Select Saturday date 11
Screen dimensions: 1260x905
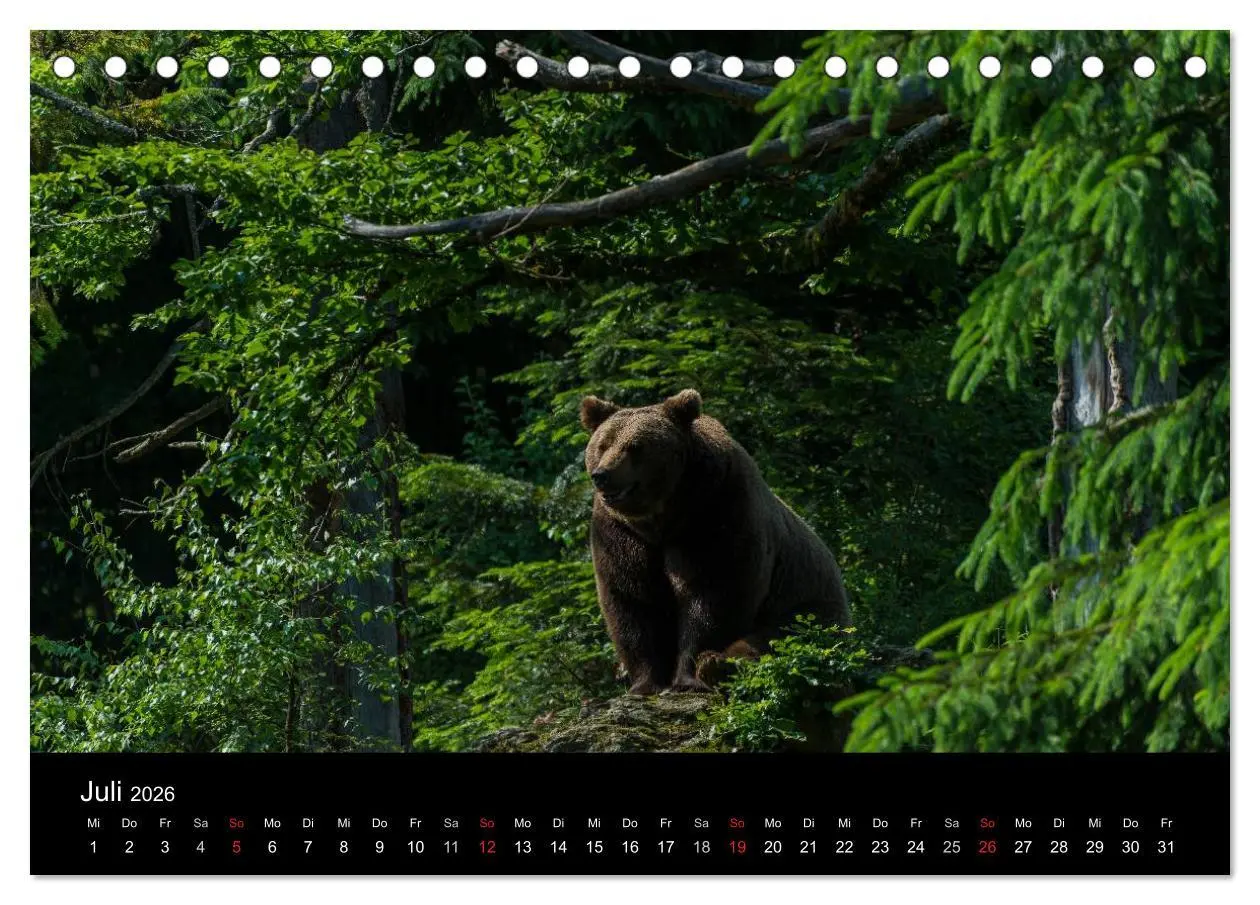tap(451, 847)
